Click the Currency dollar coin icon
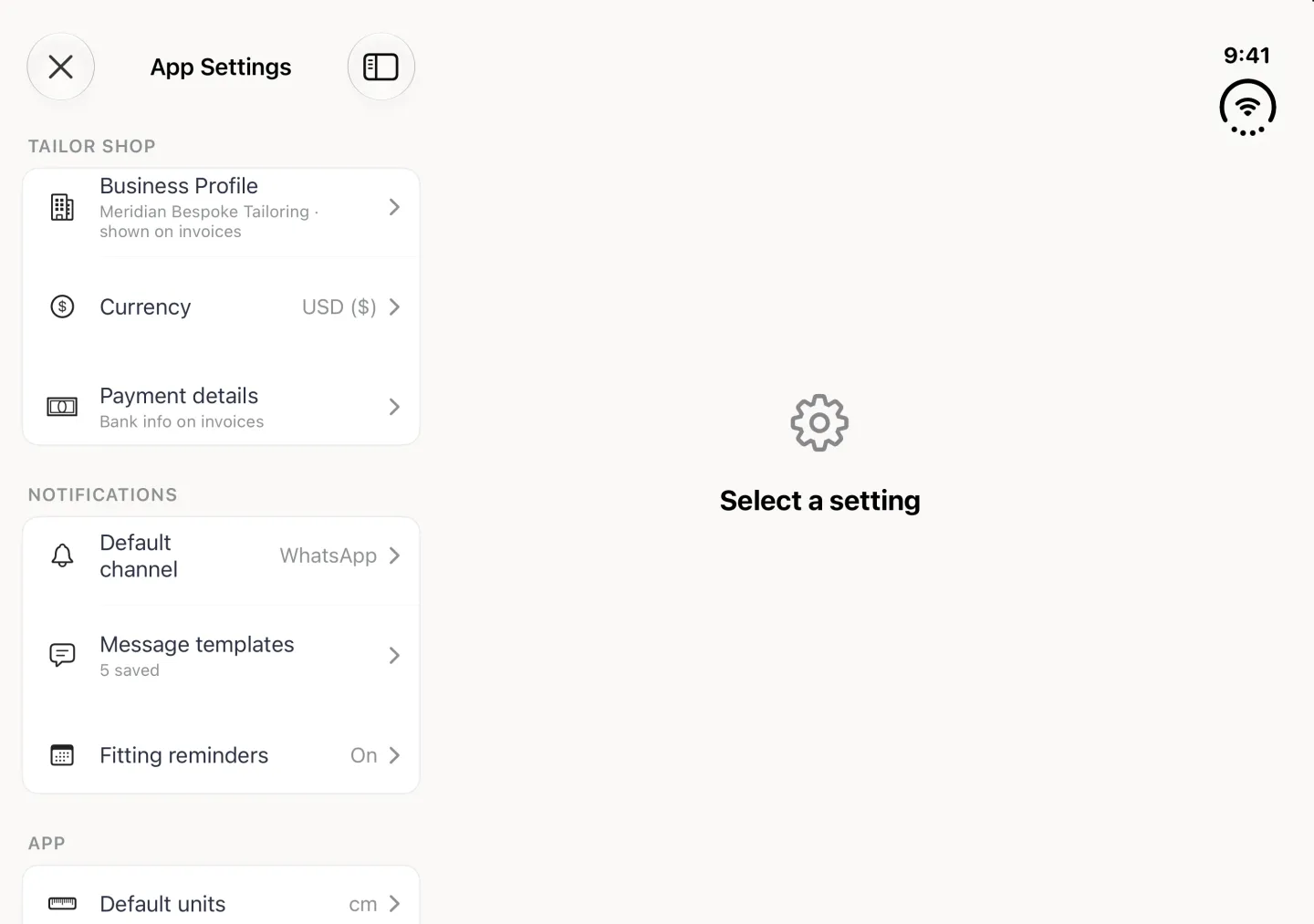The height and width of the screenshot is (924, 1314). (62, 306)
